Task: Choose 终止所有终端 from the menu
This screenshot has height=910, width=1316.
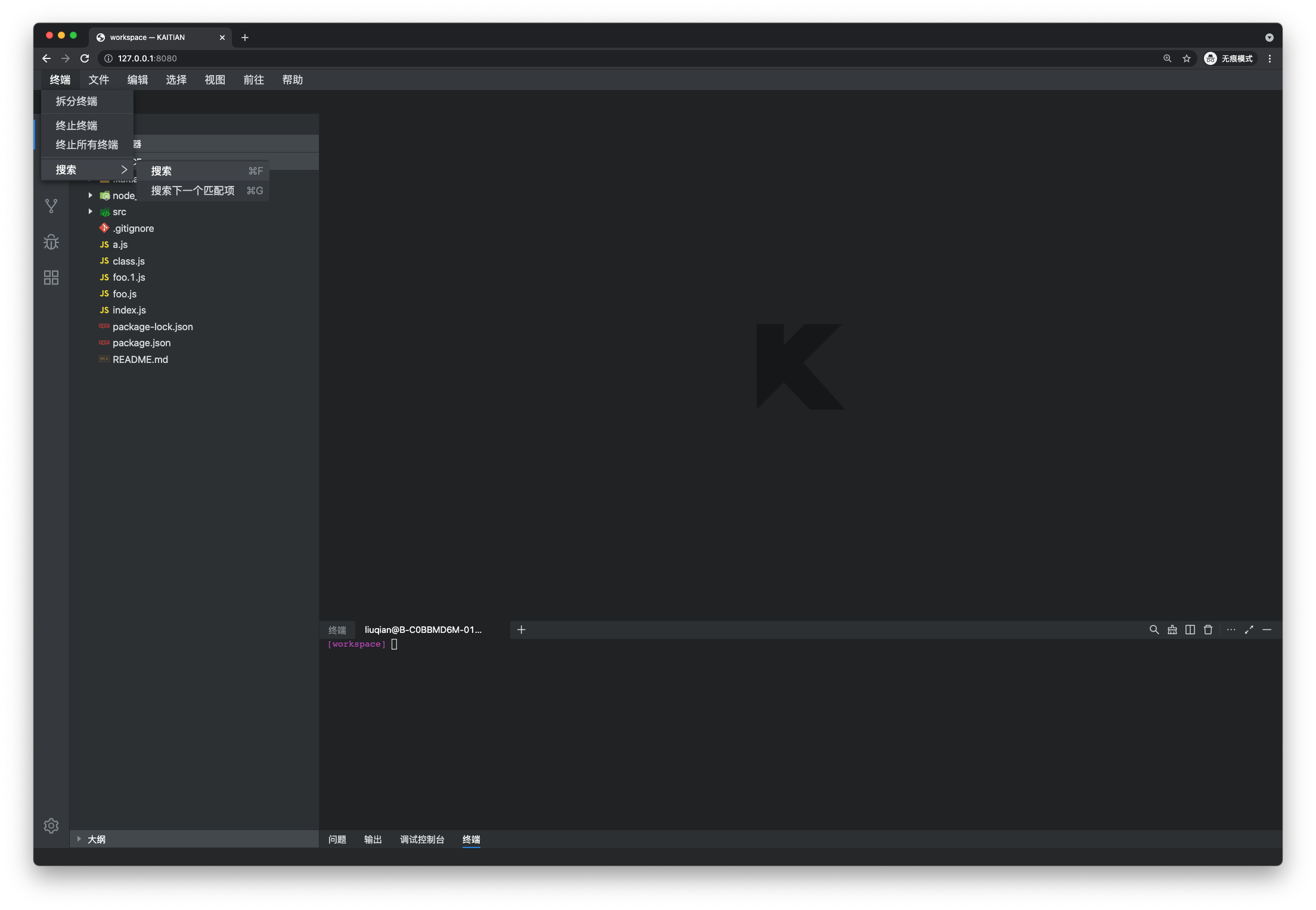Action: point(87,145)
